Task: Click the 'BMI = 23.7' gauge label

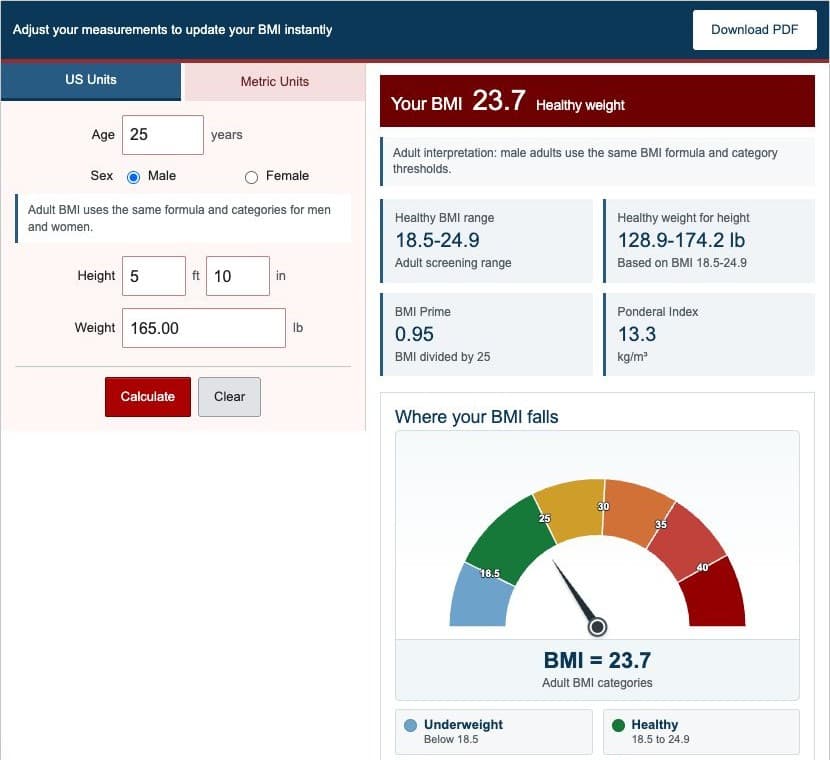Action: tap(597, 661)
